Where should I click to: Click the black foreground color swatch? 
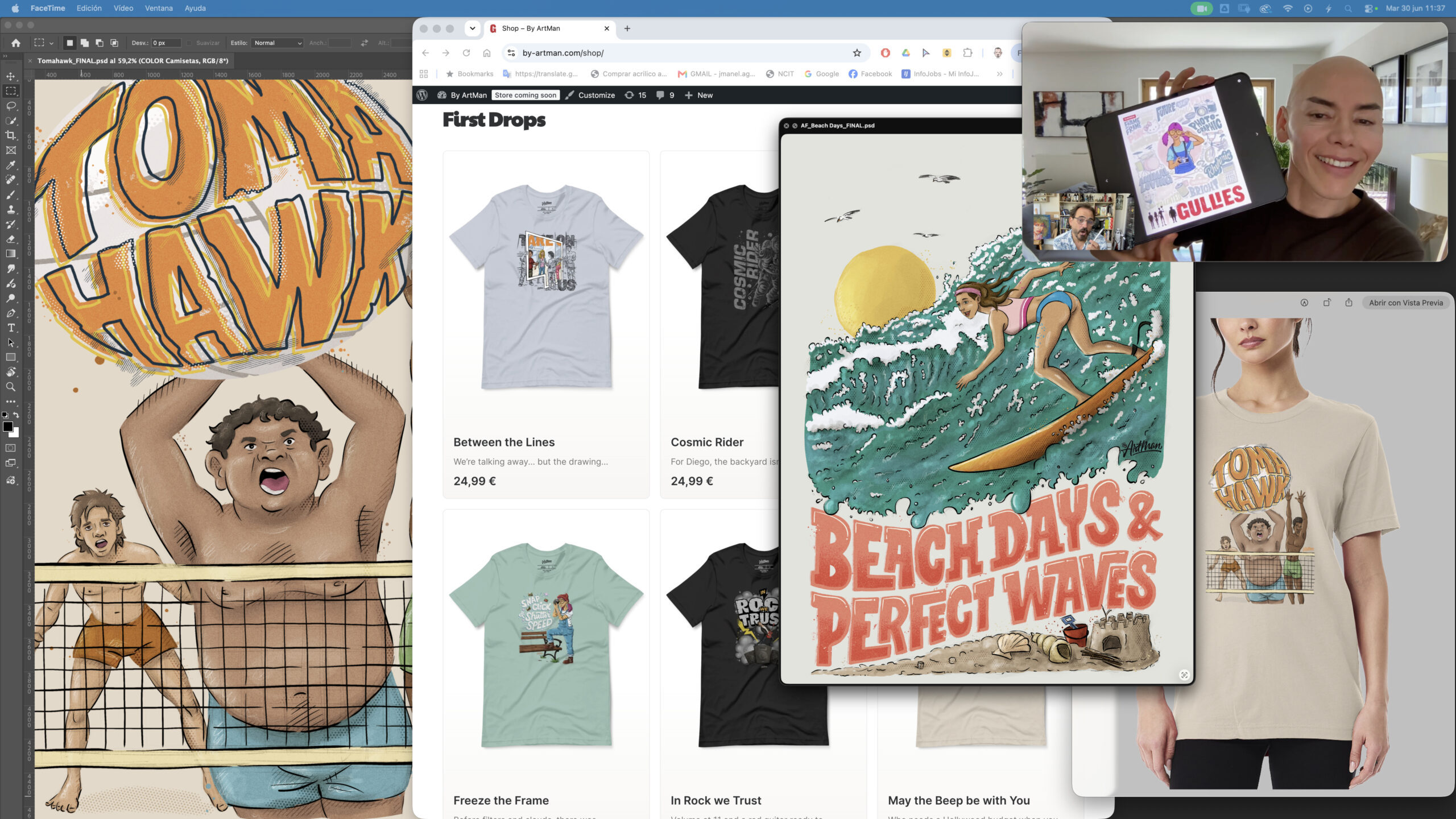tap(7, 426)
